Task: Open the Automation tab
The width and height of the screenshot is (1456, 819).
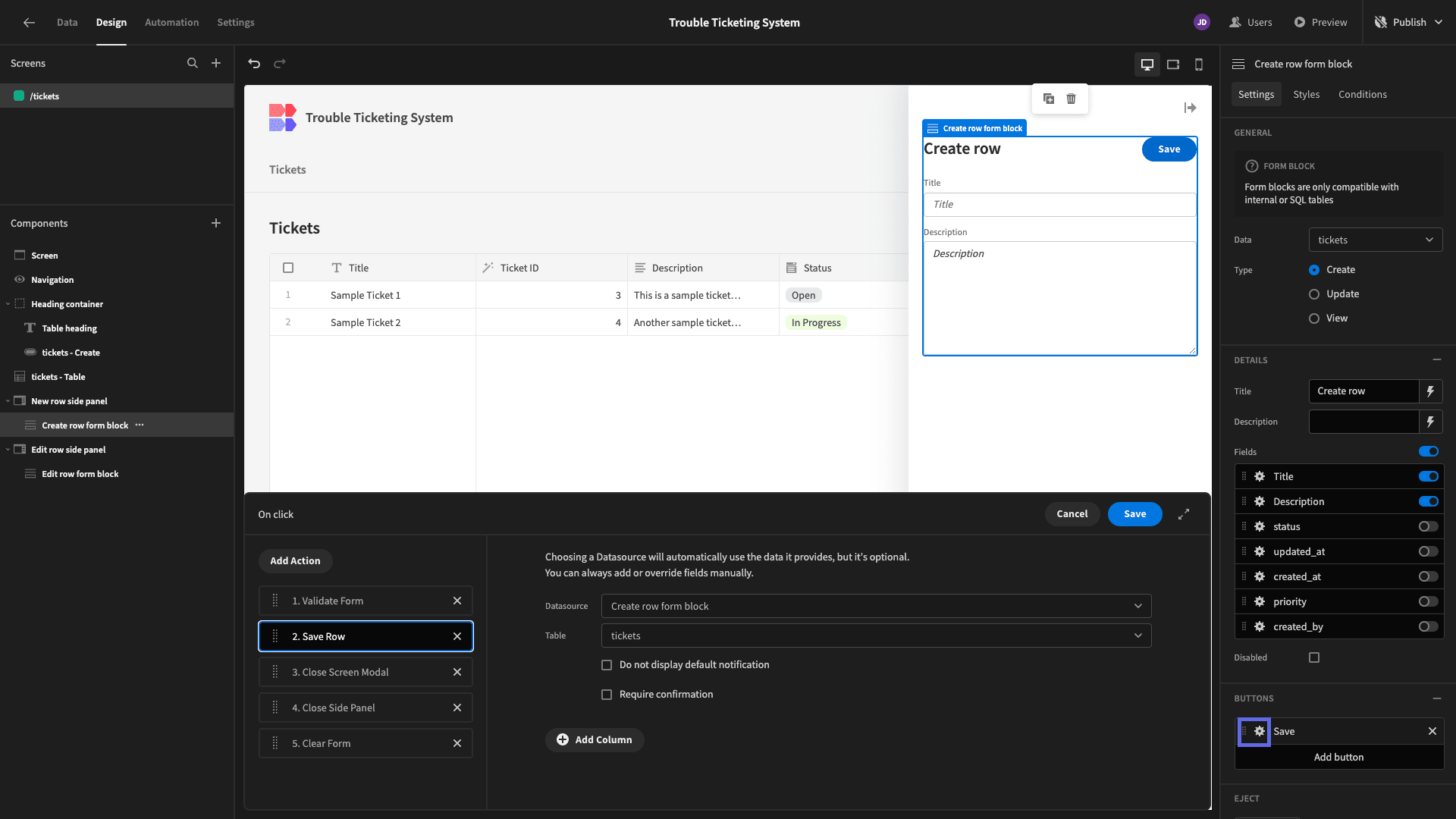Action: click(x=171, y=23)
